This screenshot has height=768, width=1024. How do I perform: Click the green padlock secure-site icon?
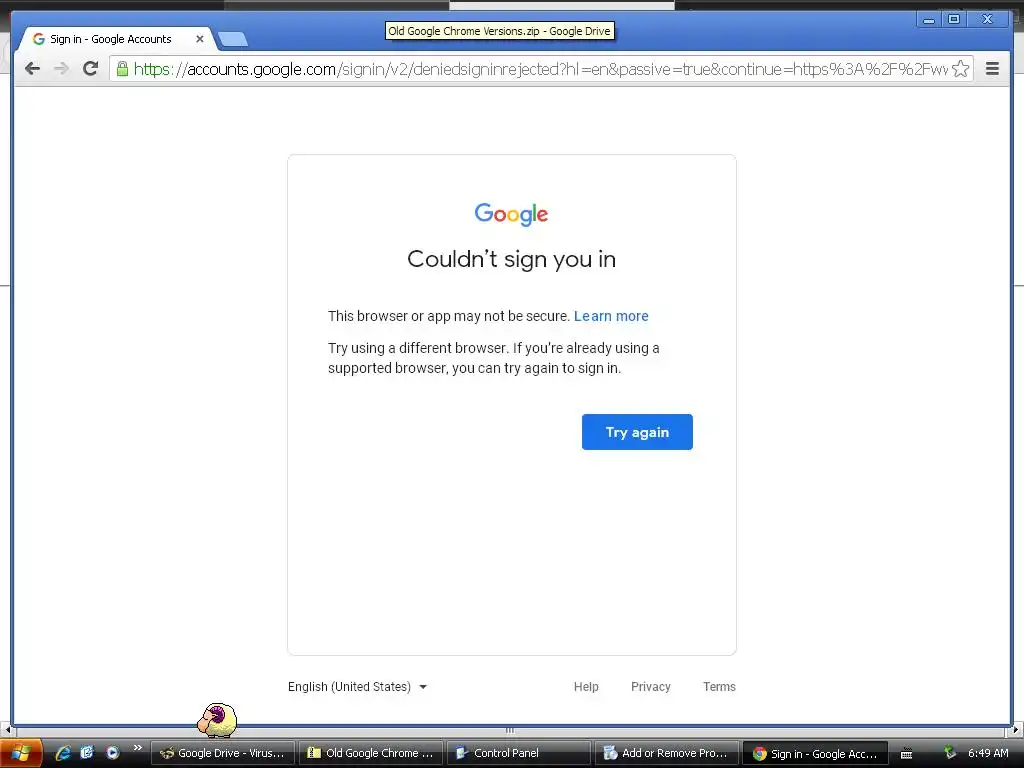click(x=122, y=69)
